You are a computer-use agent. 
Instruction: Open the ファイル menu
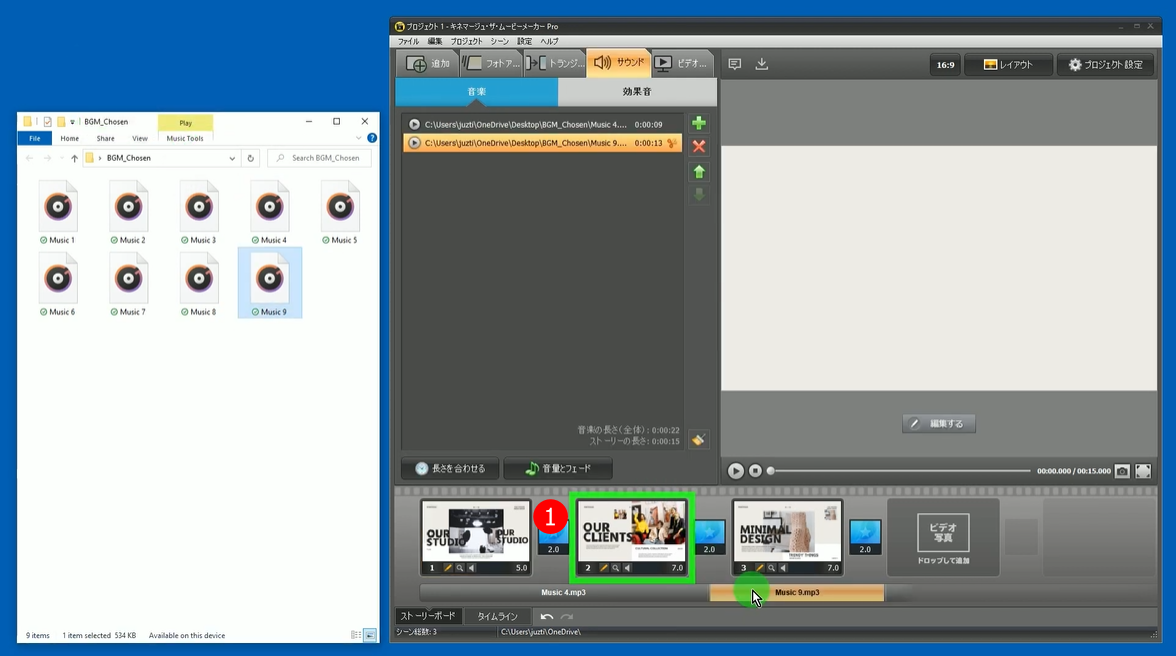(x=408, y=41)
